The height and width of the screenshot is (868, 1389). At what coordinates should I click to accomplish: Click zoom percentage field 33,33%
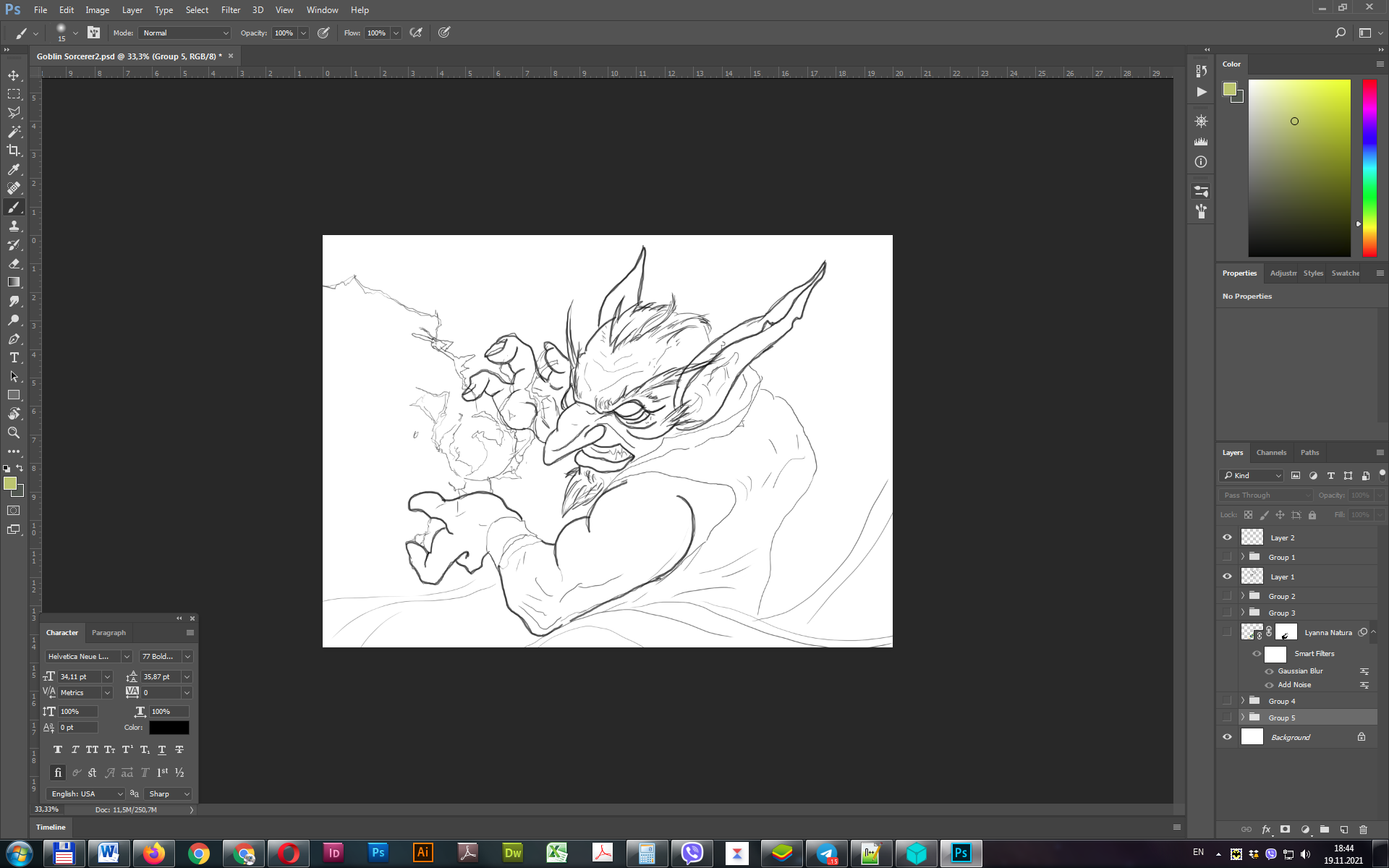[47, 809]
